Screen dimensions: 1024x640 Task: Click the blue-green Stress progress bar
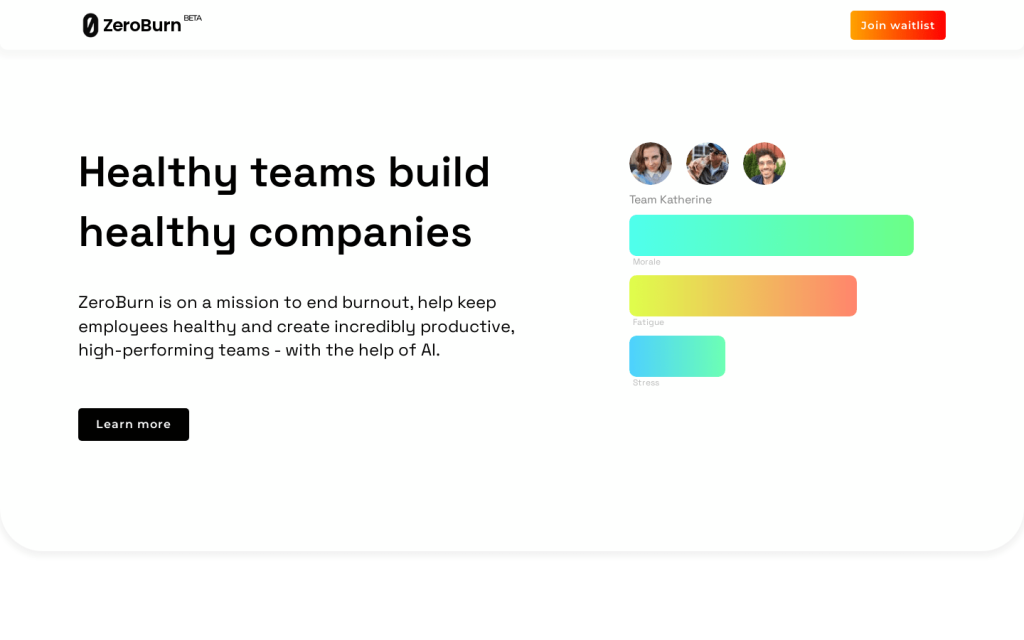click(x=677, y=356)
